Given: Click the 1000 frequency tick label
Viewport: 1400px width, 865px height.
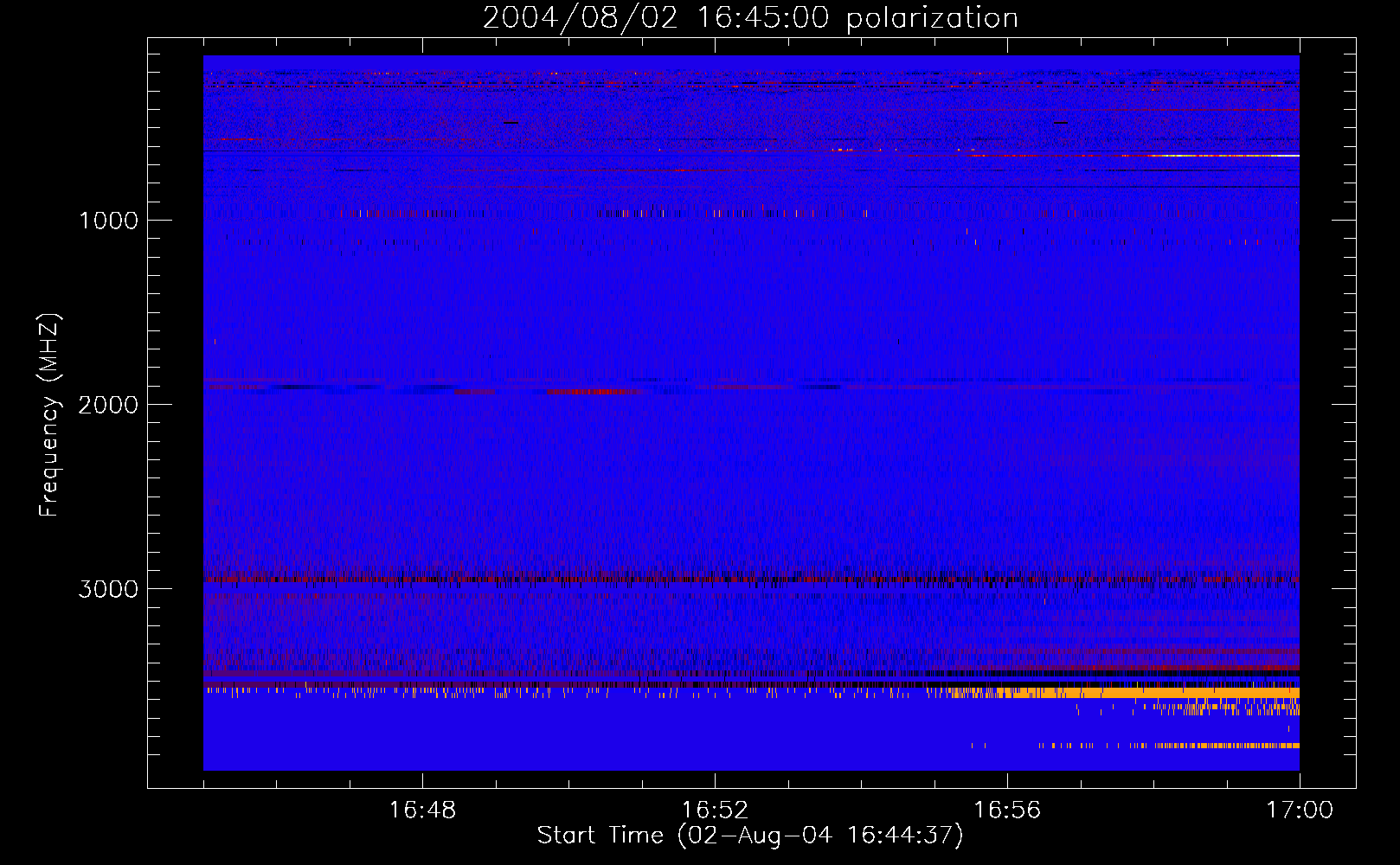Looking at the screenshot, I should [108, 221].
